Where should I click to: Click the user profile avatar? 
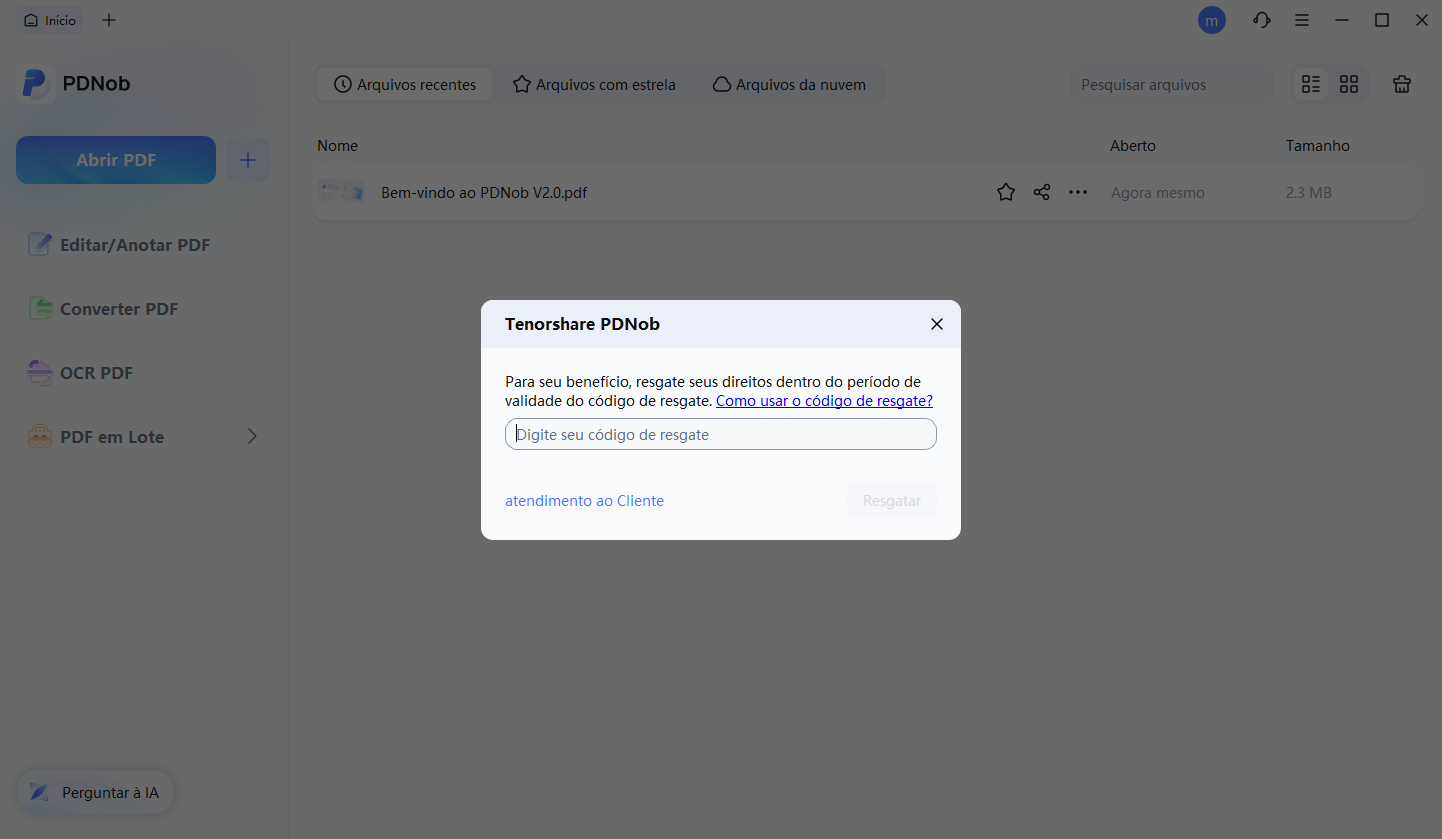pyautogui.click(x=1212, y=20)
